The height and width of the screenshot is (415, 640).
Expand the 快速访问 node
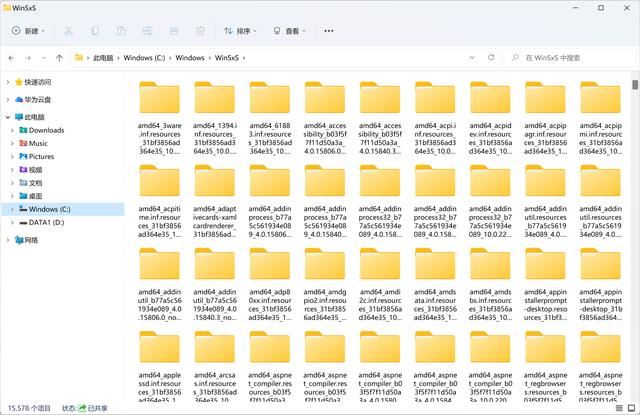(8, 82)
